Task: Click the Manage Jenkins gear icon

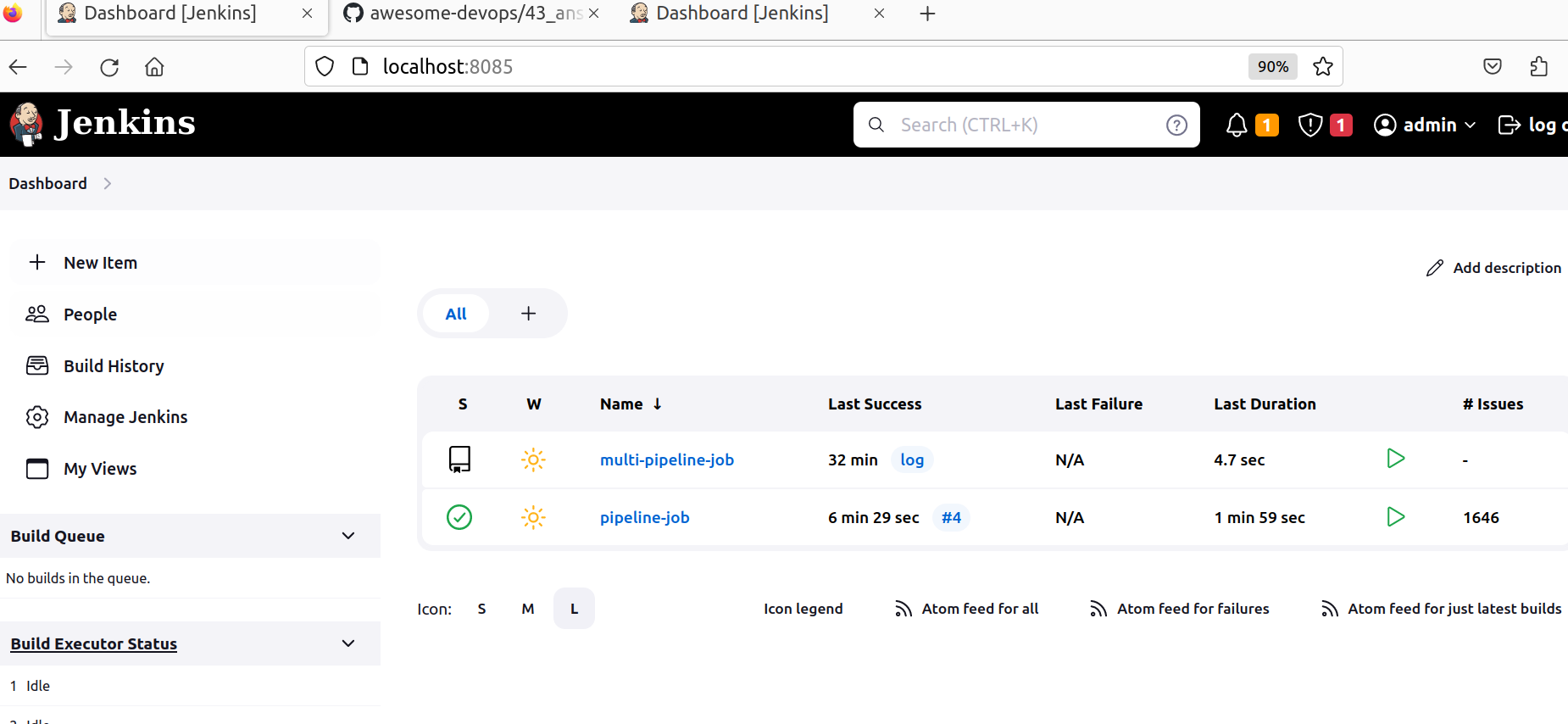Action: [x=37, y=417]
